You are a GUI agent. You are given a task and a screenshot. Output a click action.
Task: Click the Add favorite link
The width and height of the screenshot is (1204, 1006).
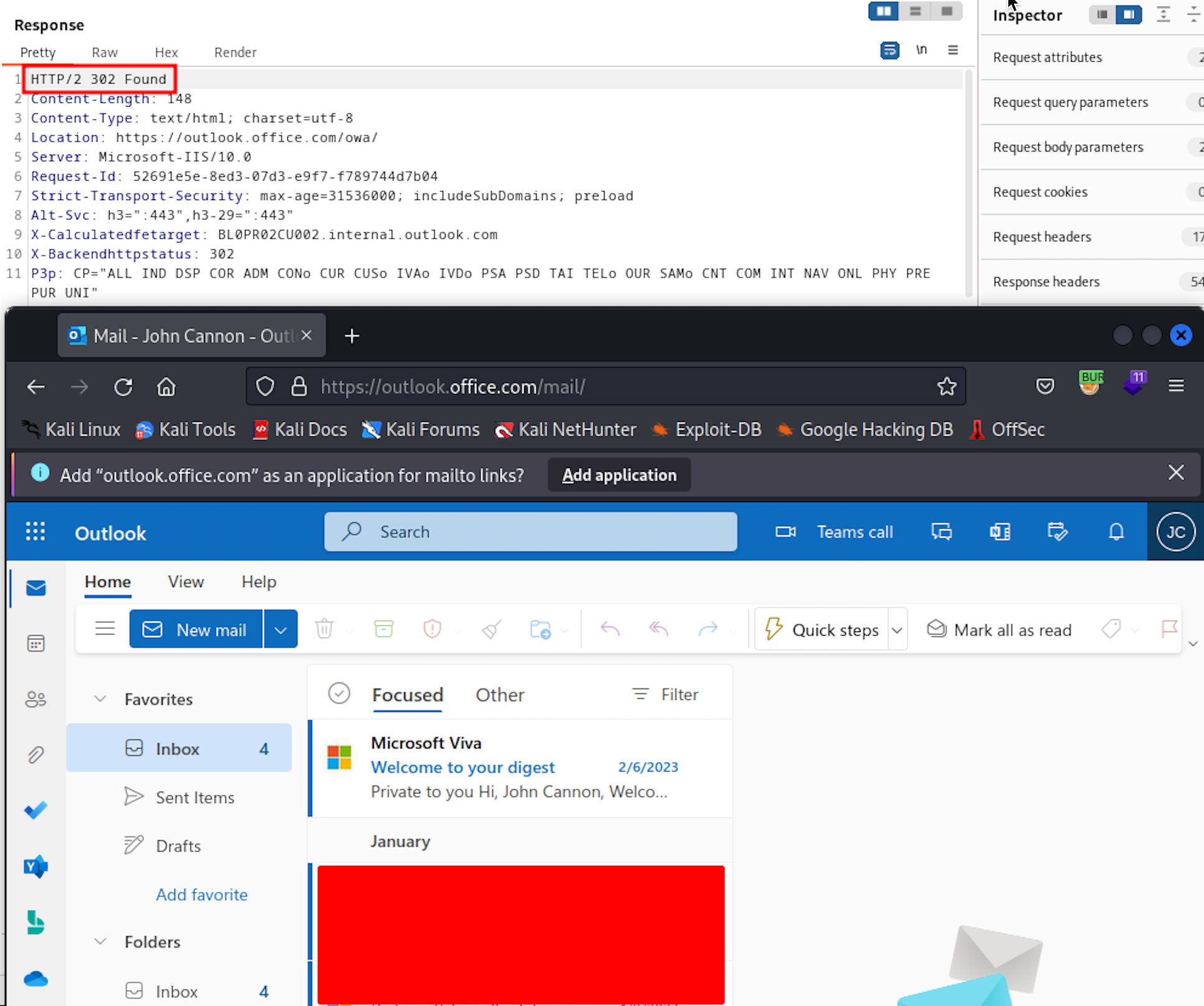(201, 894)
